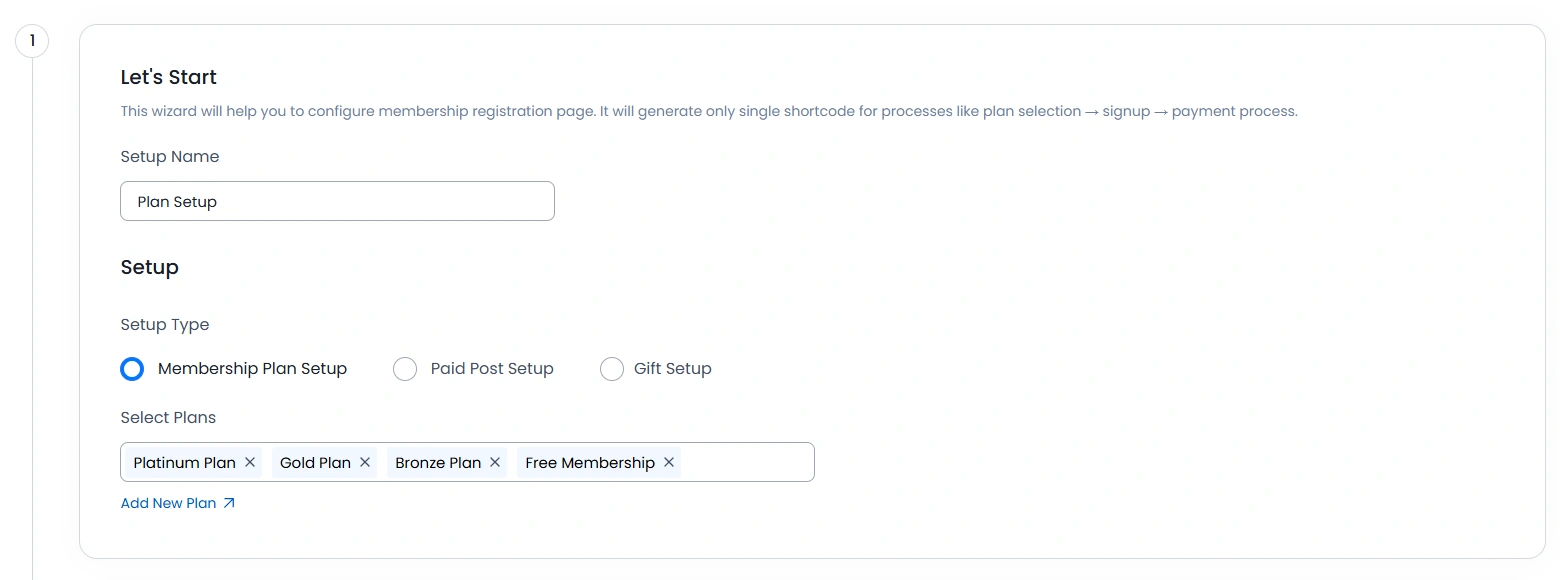This screenshot has width=1560, height=580.
Task: Click the external link arrow beside Add New Plan
Action: click(228, 503)
